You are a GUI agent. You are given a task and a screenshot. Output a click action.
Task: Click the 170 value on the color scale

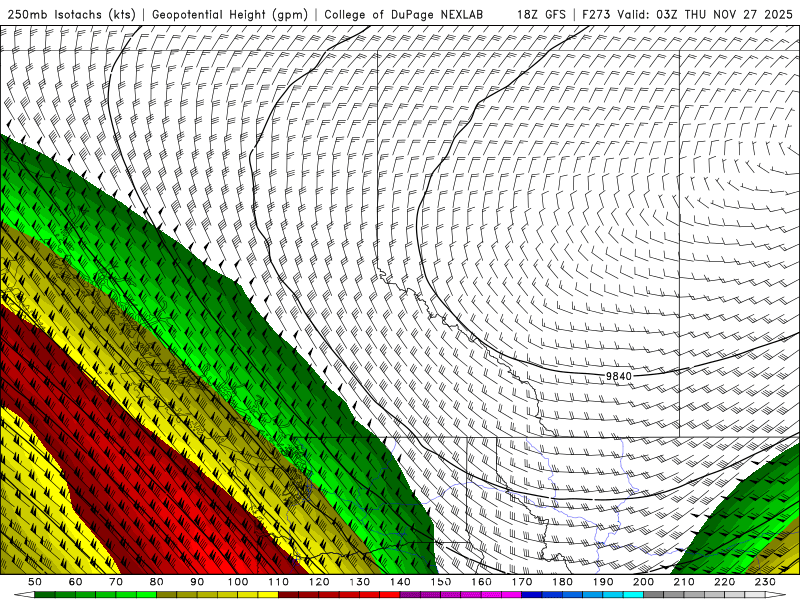pos(522,582)
